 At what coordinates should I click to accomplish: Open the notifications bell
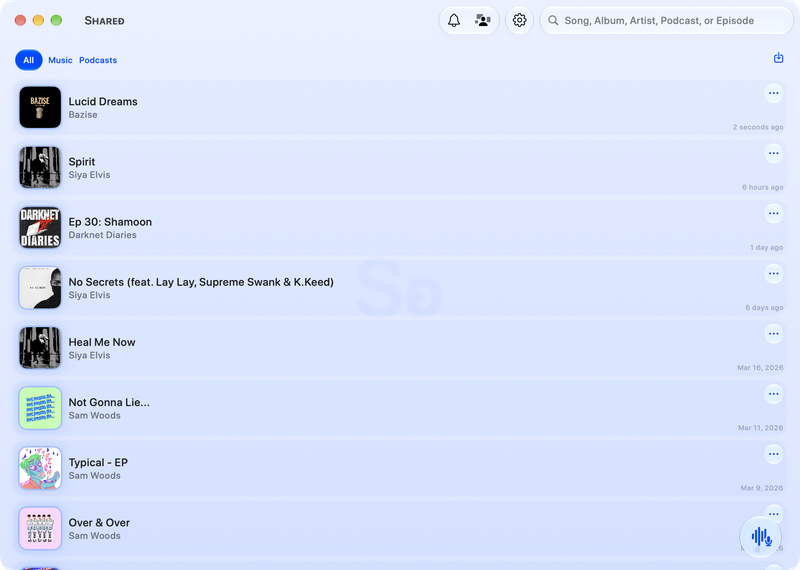[x=454, y=20]
